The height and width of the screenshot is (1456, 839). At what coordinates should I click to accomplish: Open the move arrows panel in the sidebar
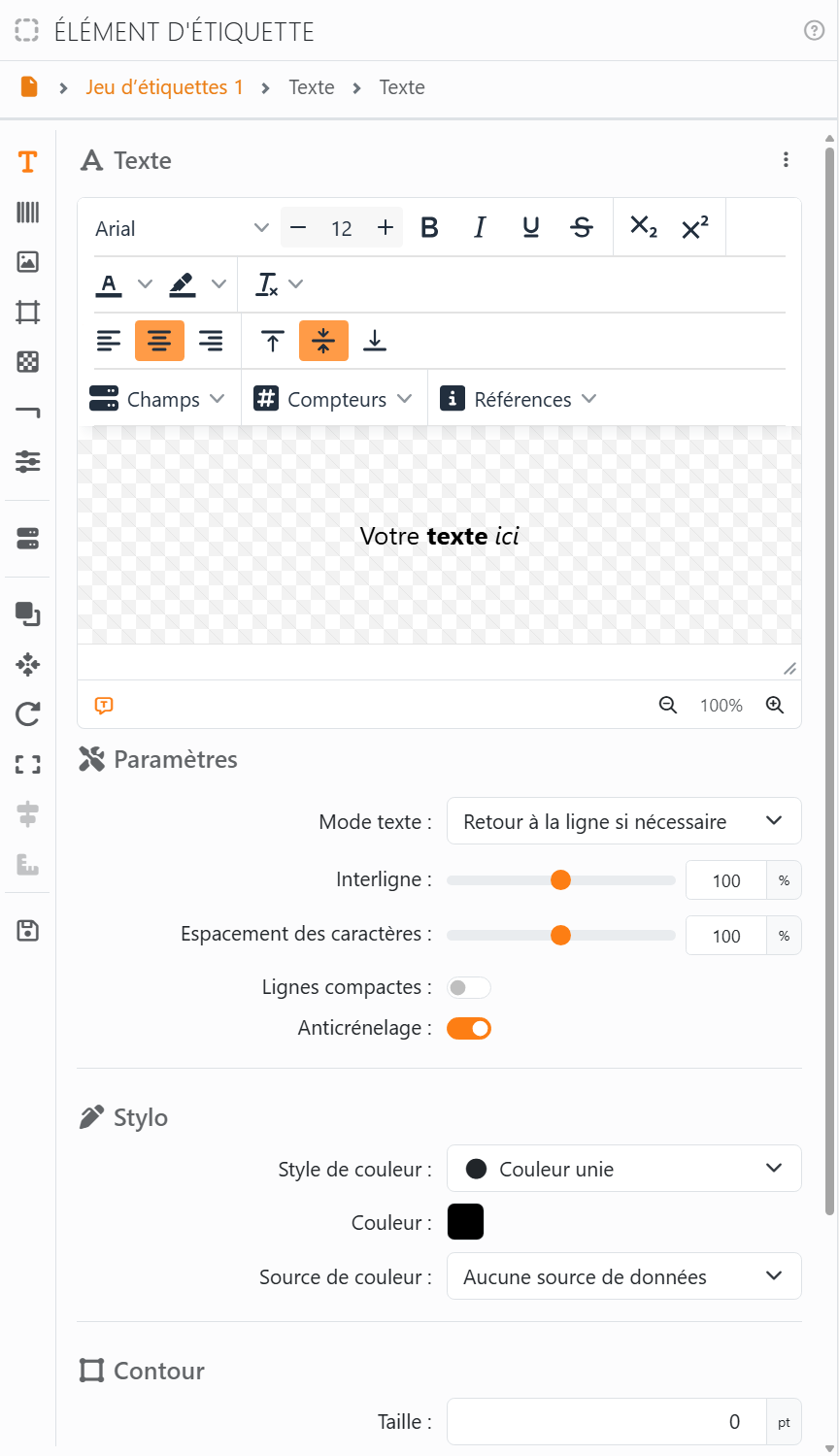pos(28,664)
